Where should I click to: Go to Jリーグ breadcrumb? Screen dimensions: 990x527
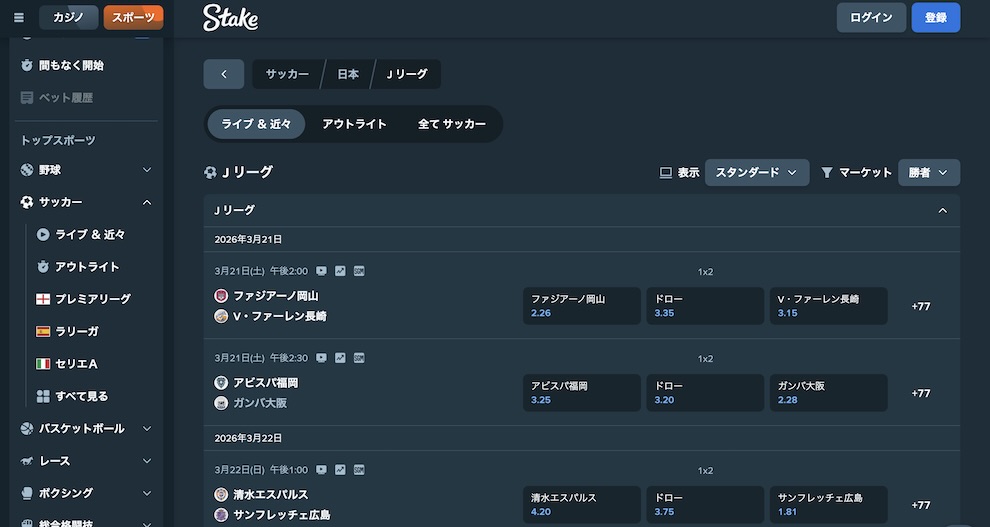(407, 74)
